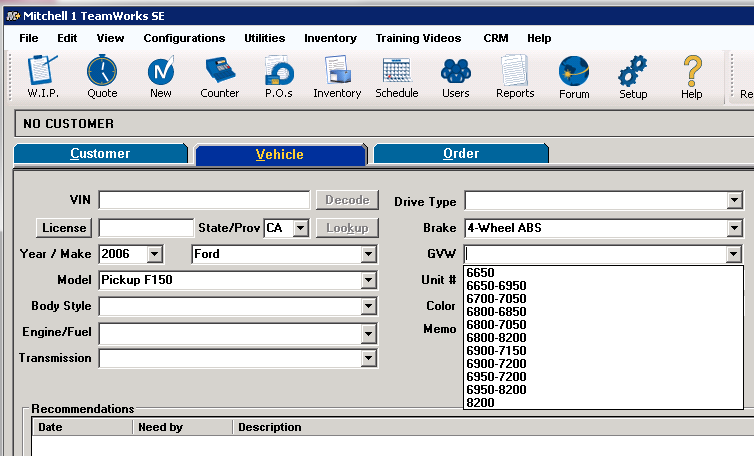Image resolution: width=754 pixels, height=456 pixels.
Task: Select GVW option 6950-7200
Action: pos(603,377)
